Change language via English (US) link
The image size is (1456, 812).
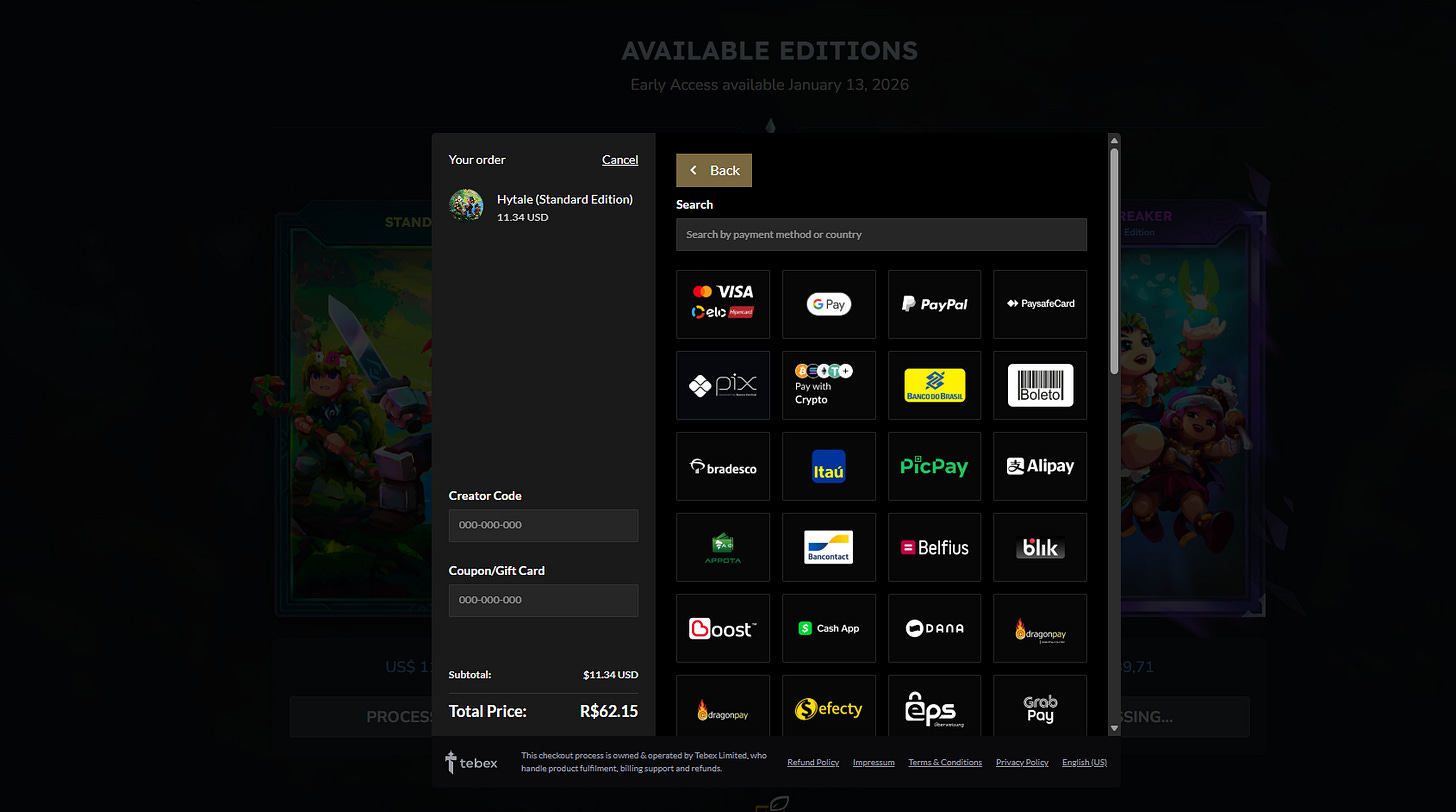(x=1084, y=762)
